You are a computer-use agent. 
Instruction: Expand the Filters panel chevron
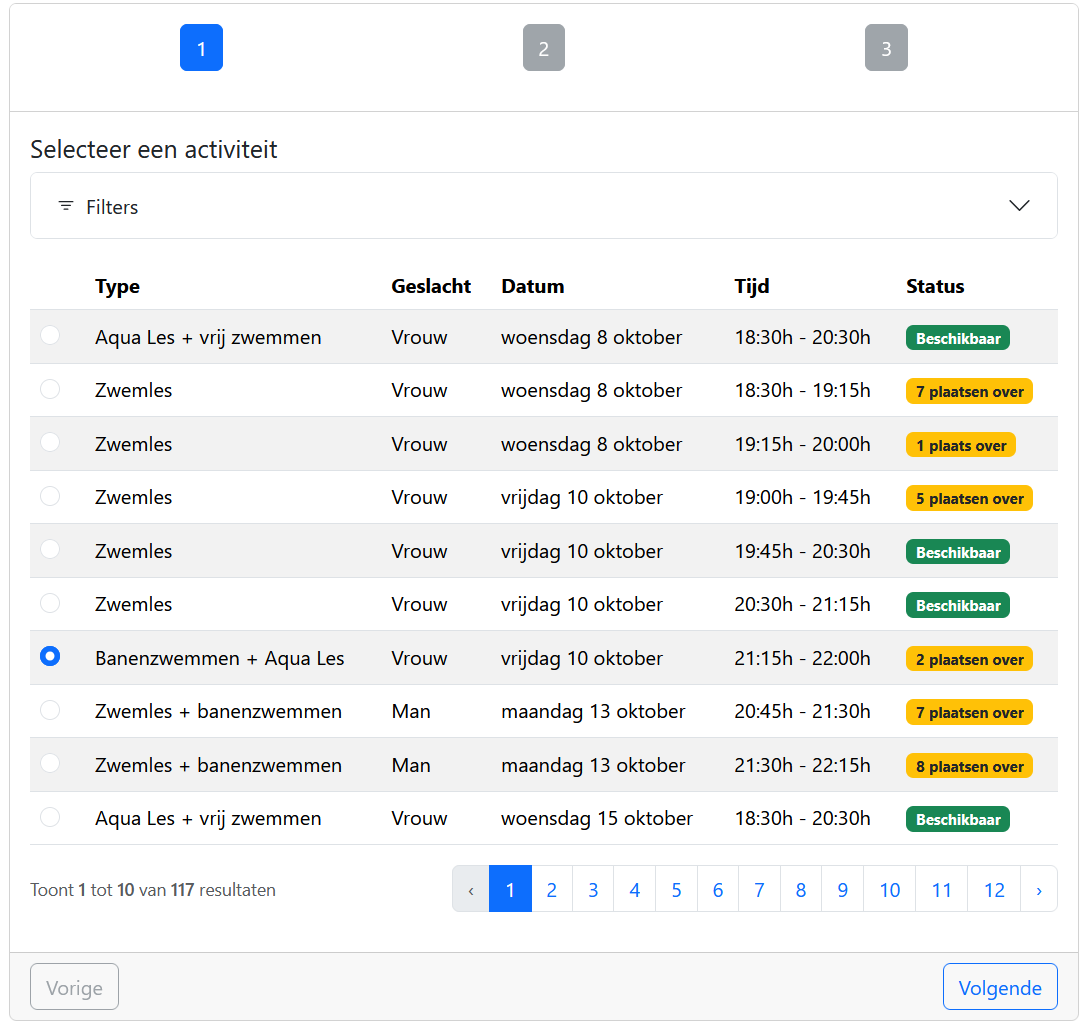(x=1019, y=206)
